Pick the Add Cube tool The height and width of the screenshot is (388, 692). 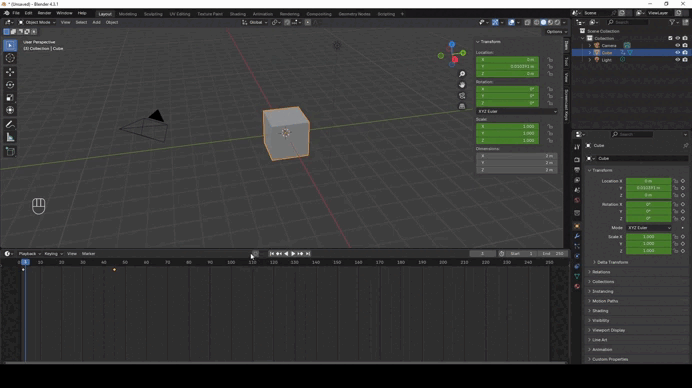[x=10, y=152]
